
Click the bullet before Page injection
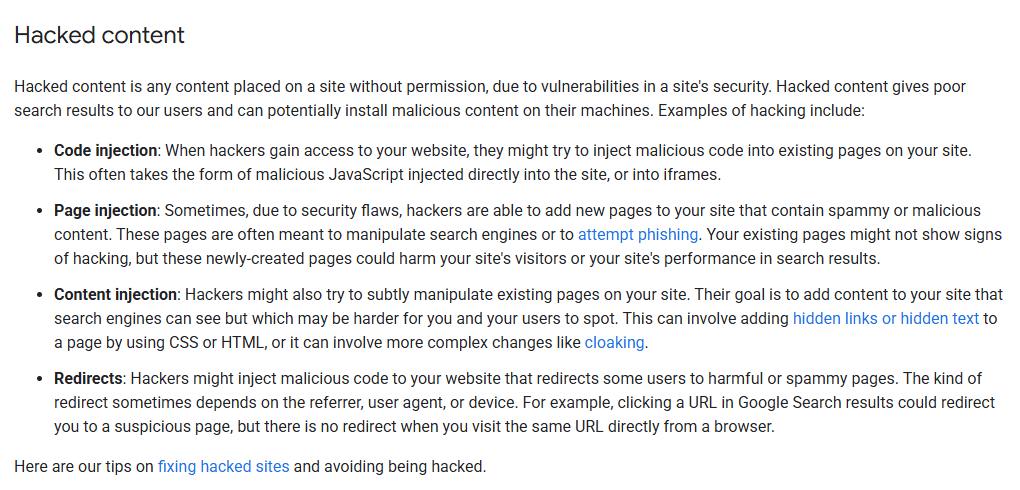pos(40,211)
